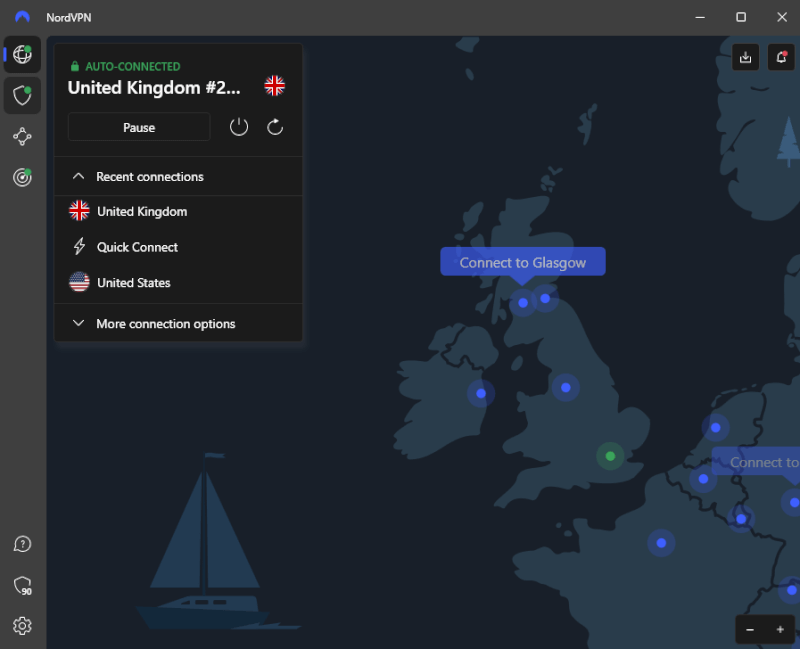This screenshot has height=649, width=800.
Task: Zoom in the map with plus button
Action: 780,630
